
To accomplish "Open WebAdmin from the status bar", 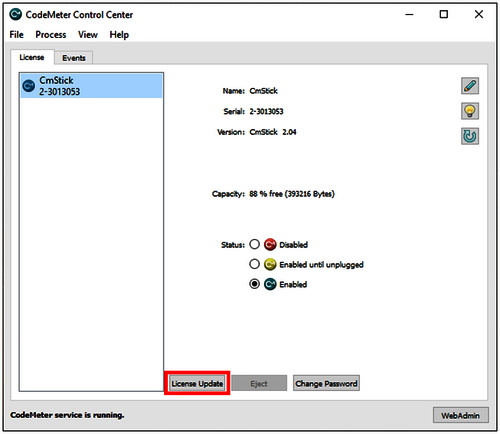I will [x=460, y=415].
